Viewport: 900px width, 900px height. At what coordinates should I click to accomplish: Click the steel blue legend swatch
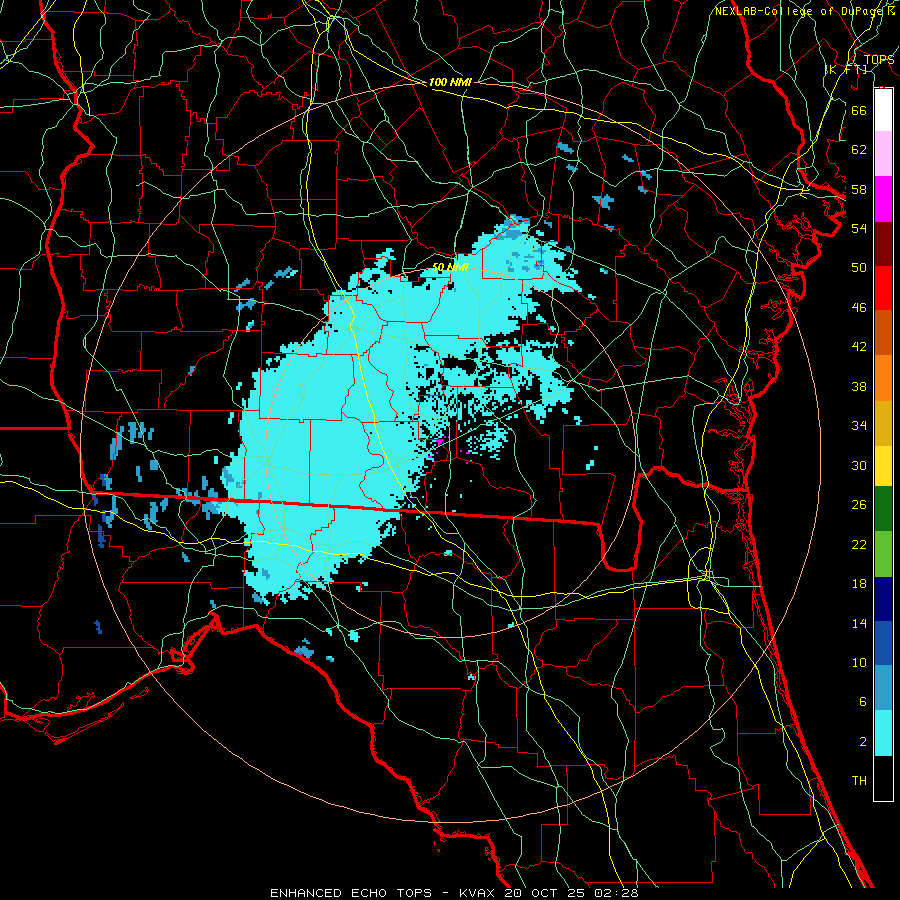pyautogui.click(x=883, y=687)
